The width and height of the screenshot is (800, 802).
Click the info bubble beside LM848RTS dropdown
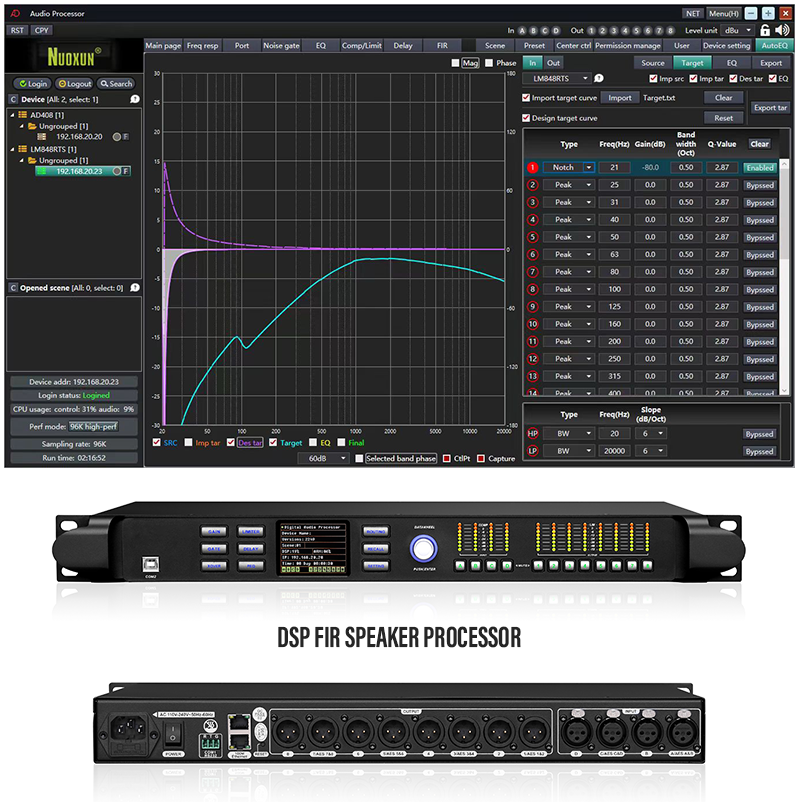(x=598, y=78)
